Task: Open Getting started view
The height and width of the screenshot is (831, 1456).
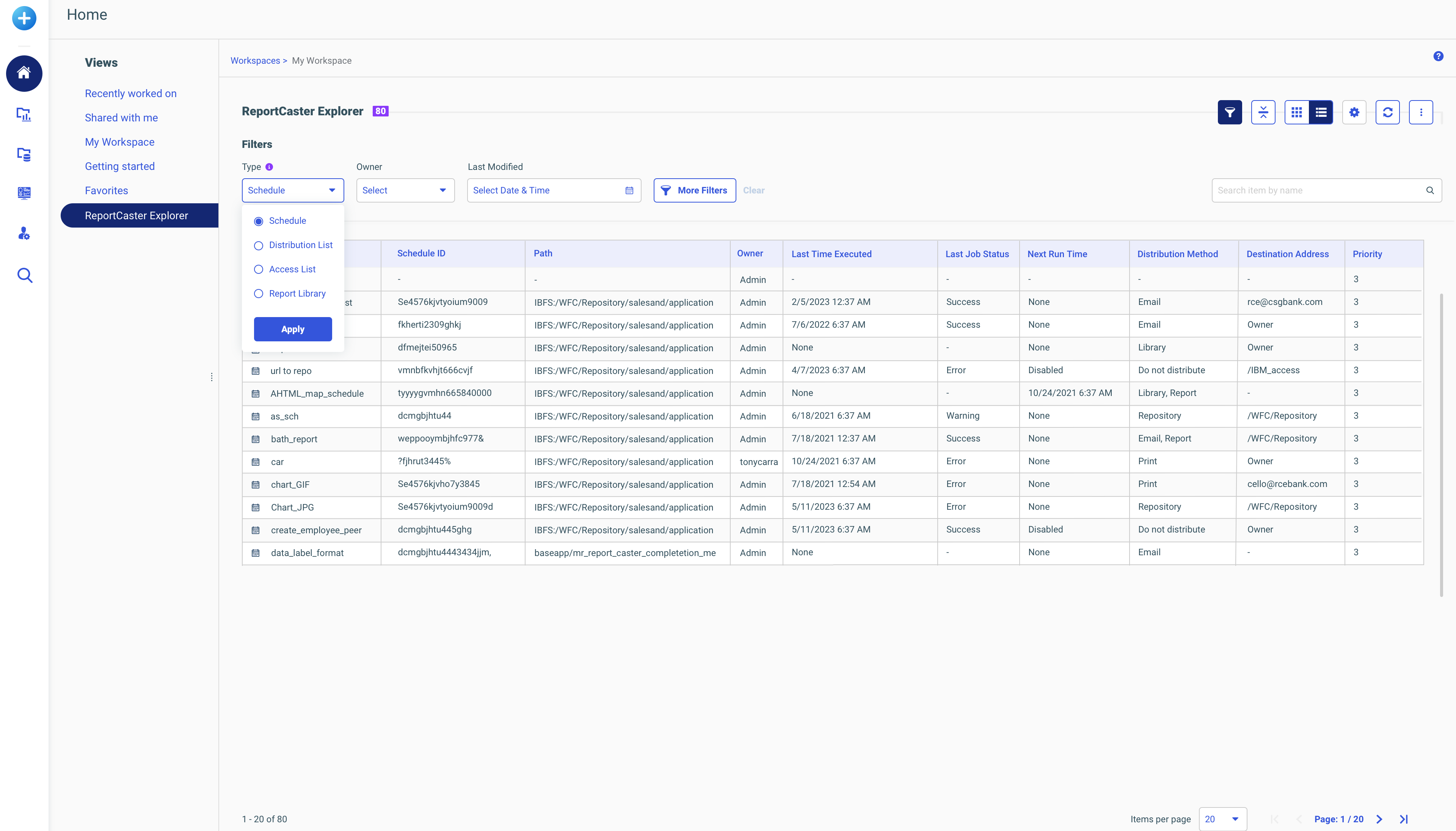Action: coord(120,166)
